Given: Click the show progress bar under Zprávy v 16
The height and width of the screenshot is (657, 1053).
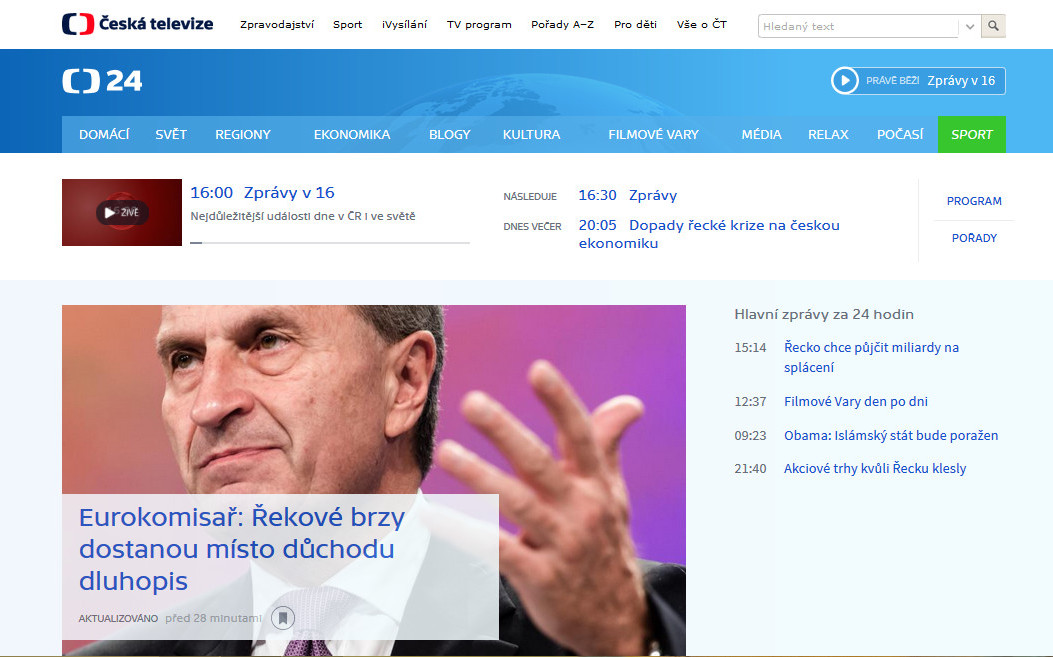Looking at the screenshot, I should pos(330,240).
